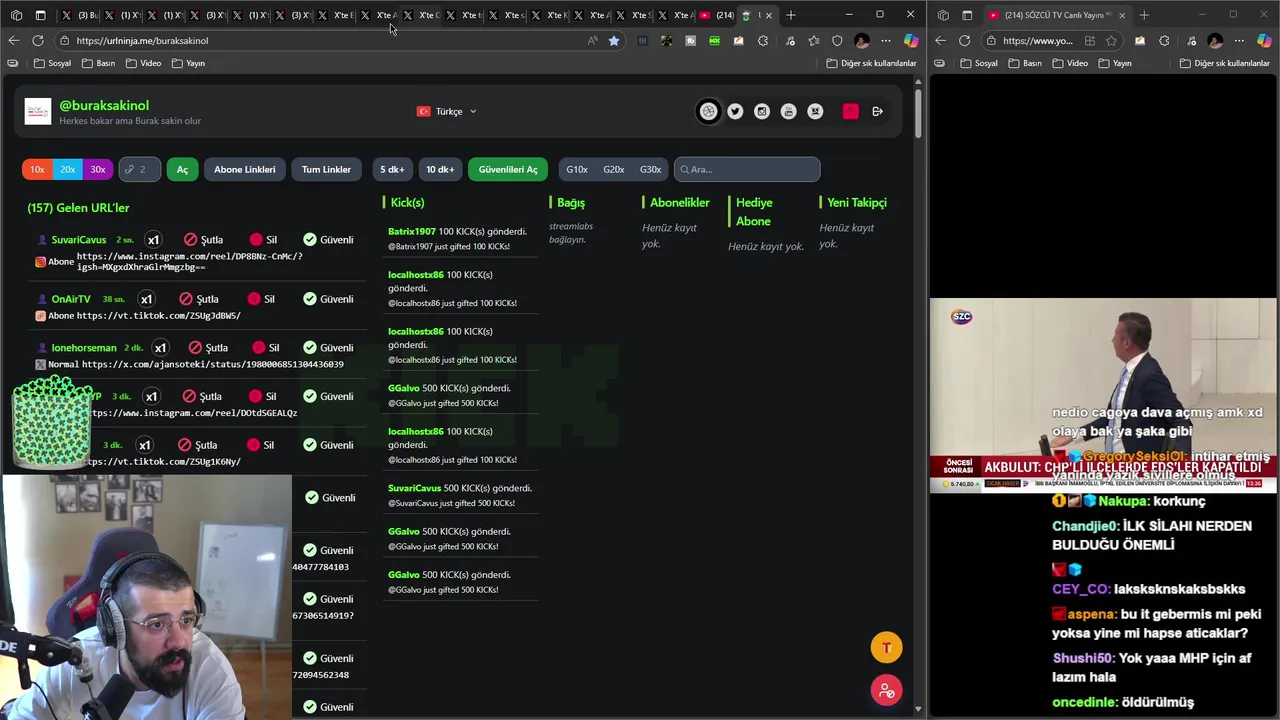Switch to the (214) YouTube tab in left browser
The height and width of the screenshot is (720, 1280).
coord(718,15)
